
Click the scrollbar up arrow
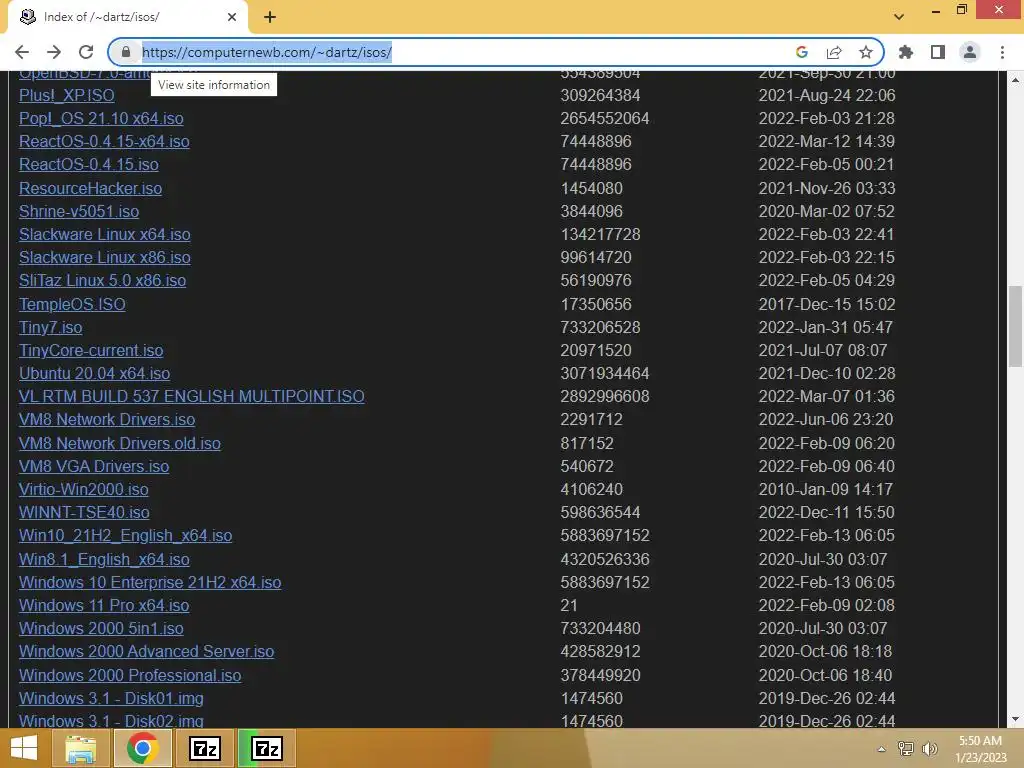[x=1015, y=80]
